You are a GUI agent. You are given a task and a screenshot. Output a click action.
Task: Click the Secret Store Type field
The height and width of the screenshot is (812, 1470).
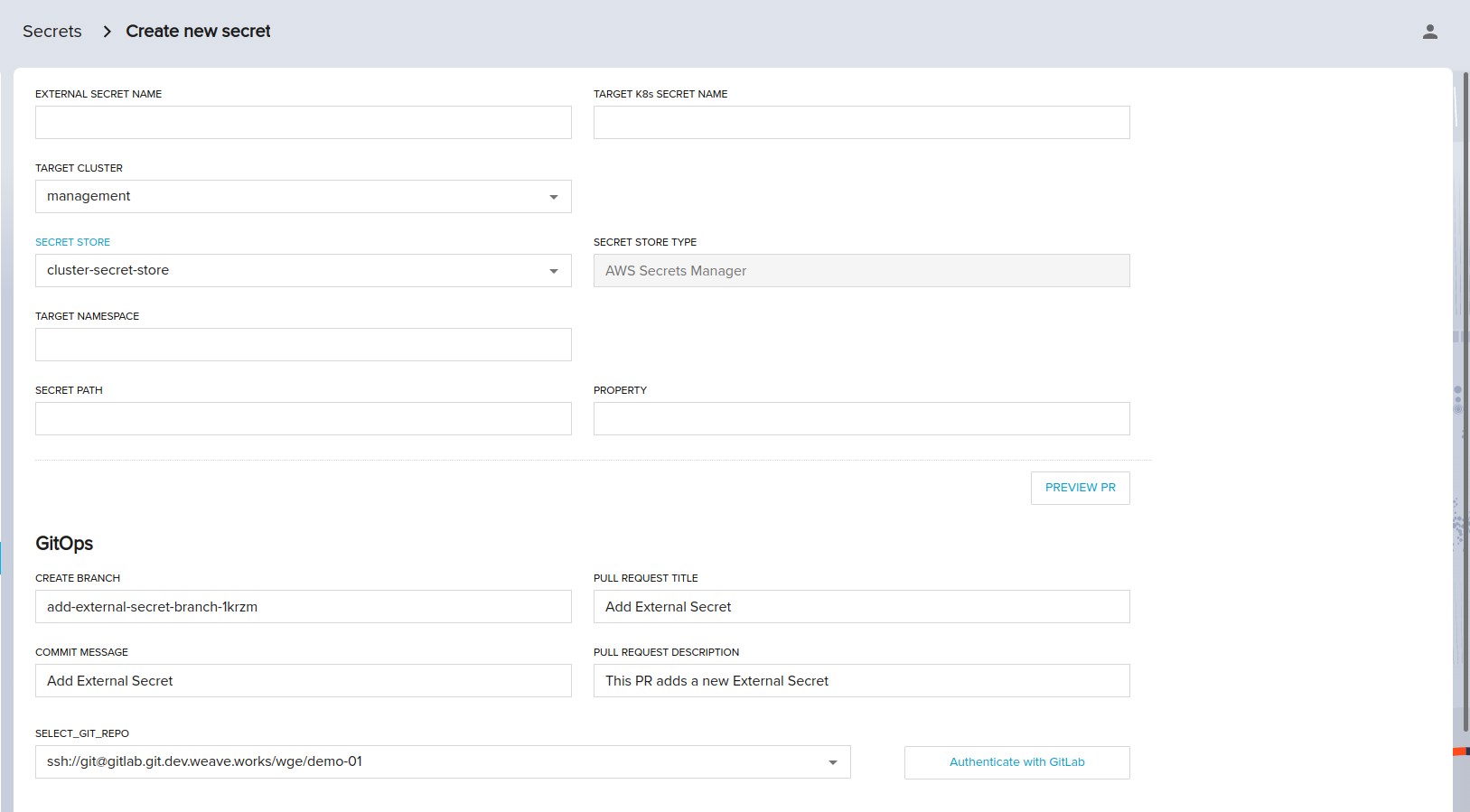pyautogui.click(x=861, y=271)
